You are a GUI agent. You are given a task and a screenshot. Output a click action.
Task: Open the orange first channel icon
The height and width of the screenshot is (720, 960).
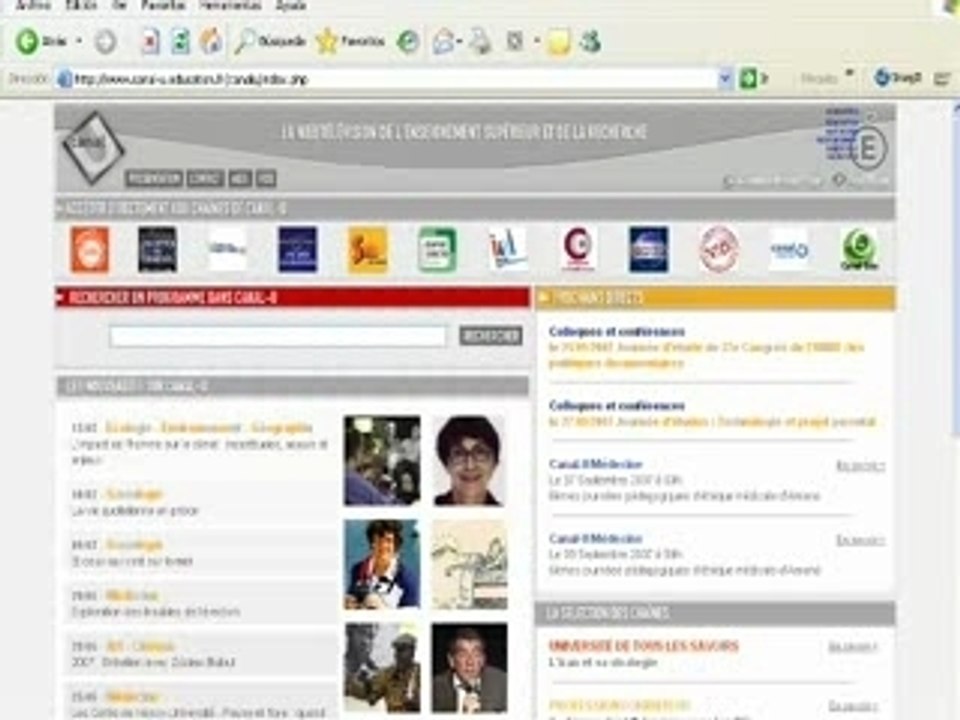pyautogui.click(x=90, y=249)
